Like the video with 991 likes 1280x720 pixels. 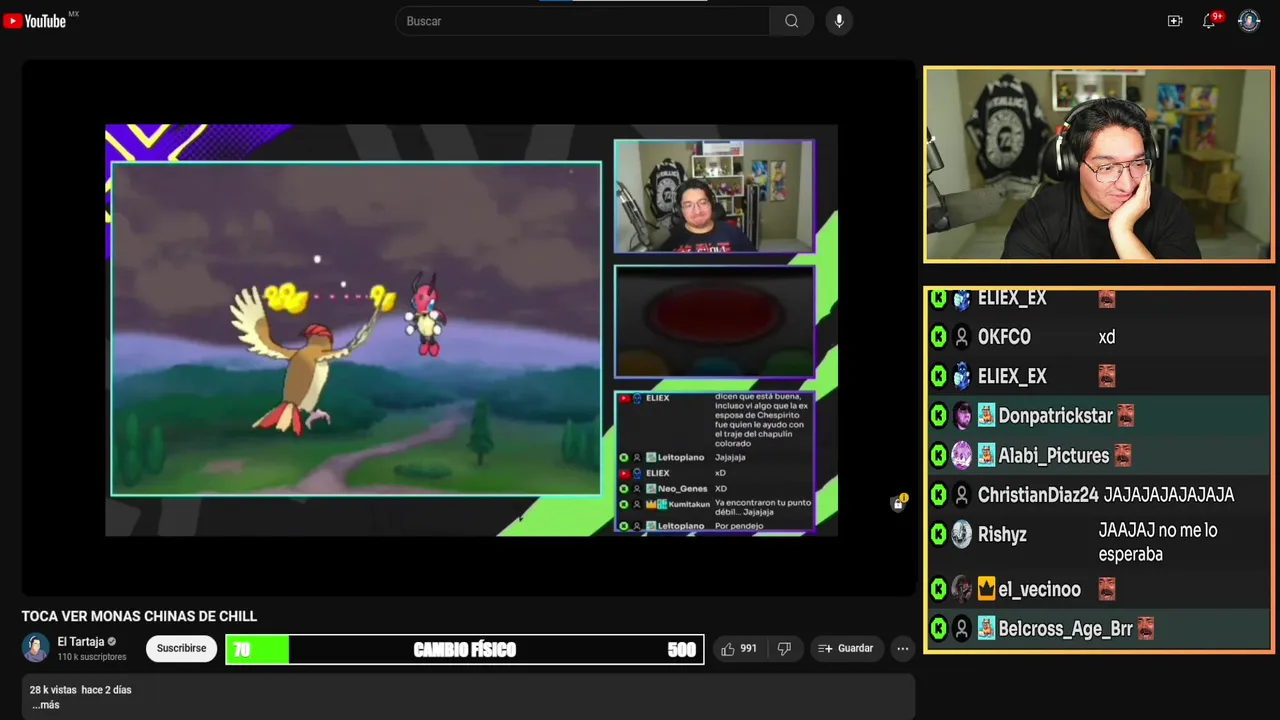coord(739,648)
